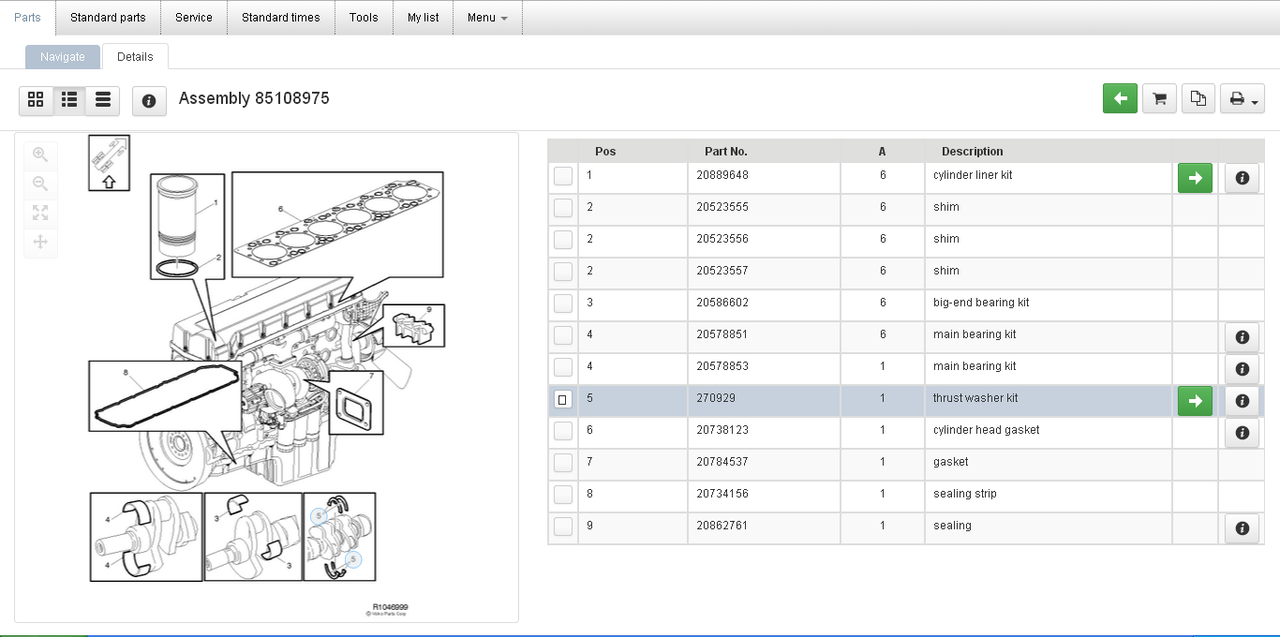Check the box for big-end bearing kit
This screenshot has height=637, width=1280.
click(x=563, y=303)
